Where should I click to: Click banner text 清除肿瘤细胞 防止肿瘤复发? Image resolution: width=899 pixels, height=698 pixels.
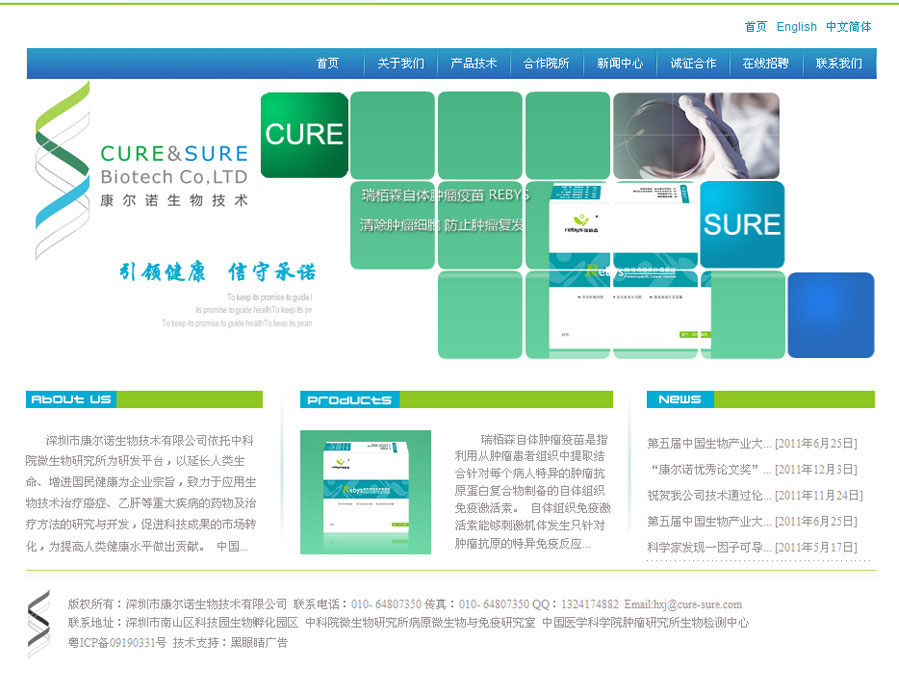point(441,225)
